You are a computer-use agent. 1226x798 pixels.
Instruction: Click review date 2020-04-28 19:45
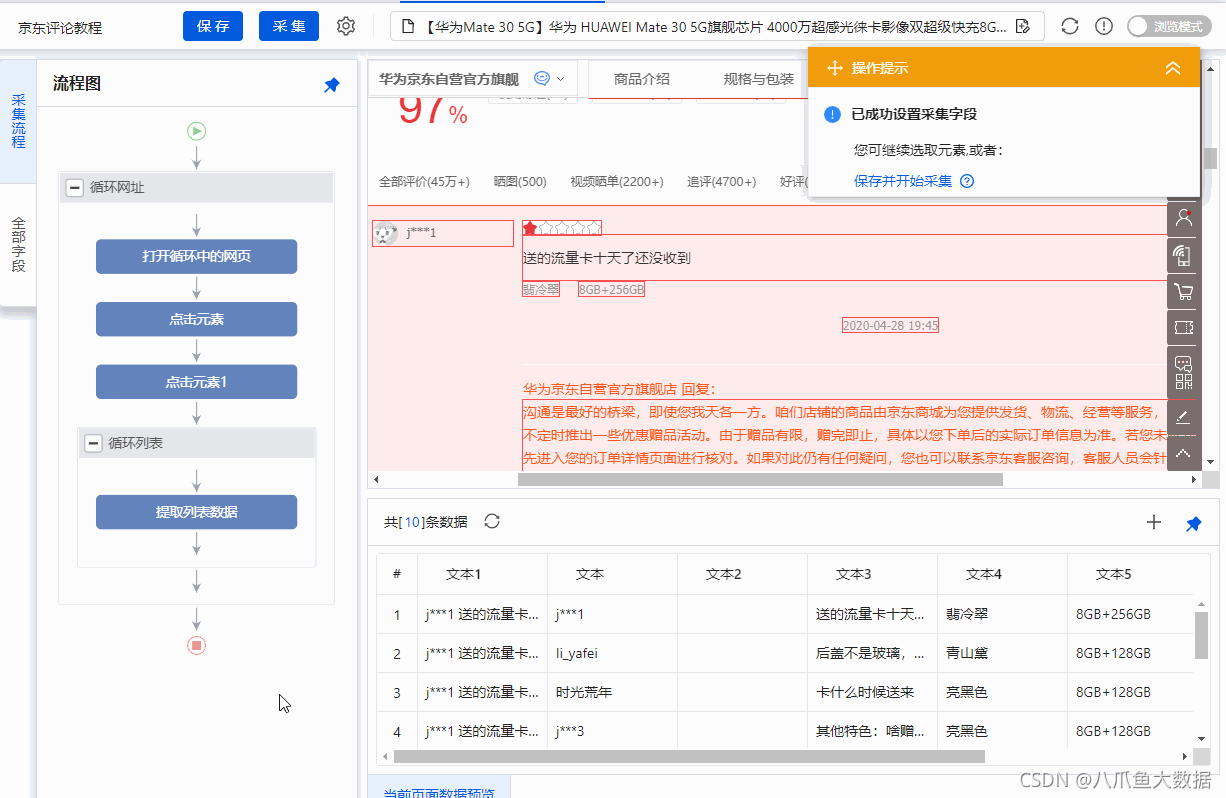(890, 325)
